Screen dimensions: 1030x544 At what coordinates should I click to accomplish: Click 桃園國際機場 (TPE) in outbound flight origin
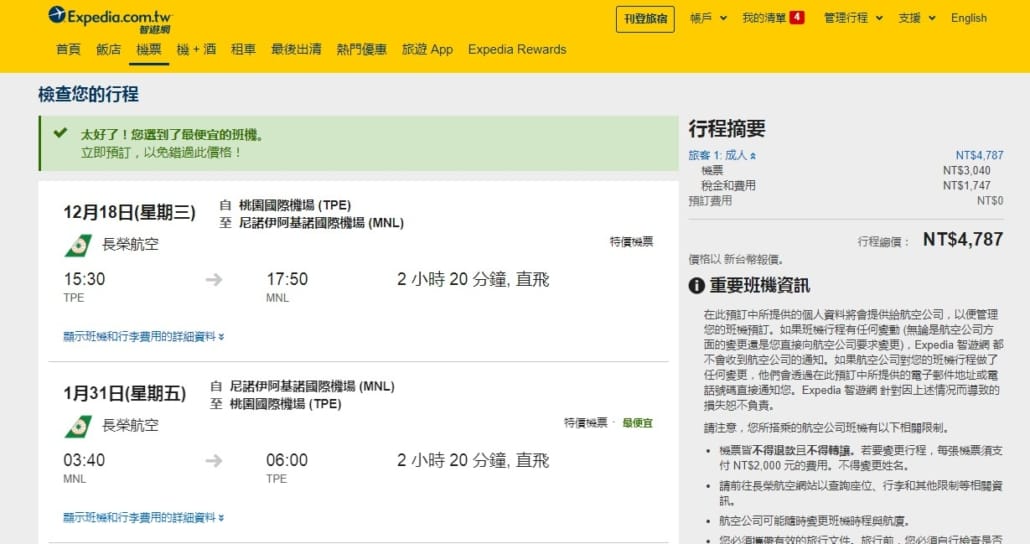point(295,205)
